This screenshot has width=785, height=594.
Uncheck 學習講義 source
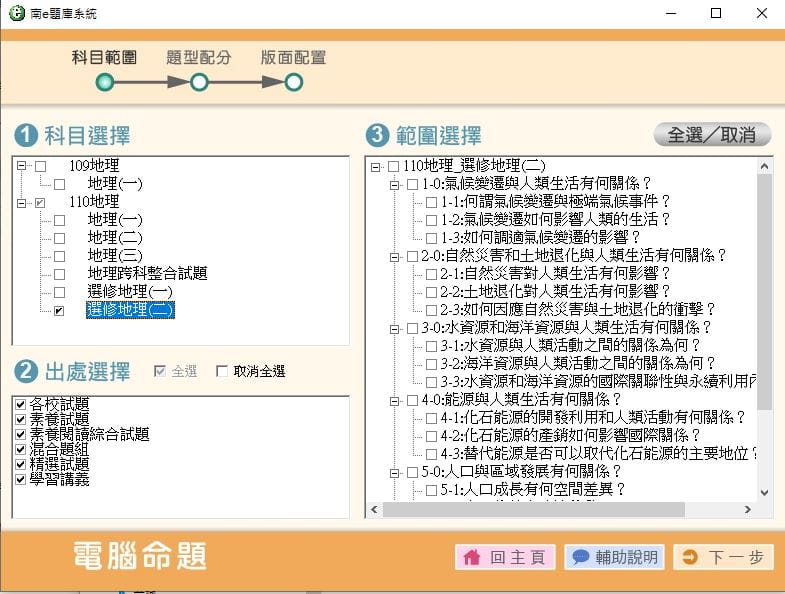point(21,479)
